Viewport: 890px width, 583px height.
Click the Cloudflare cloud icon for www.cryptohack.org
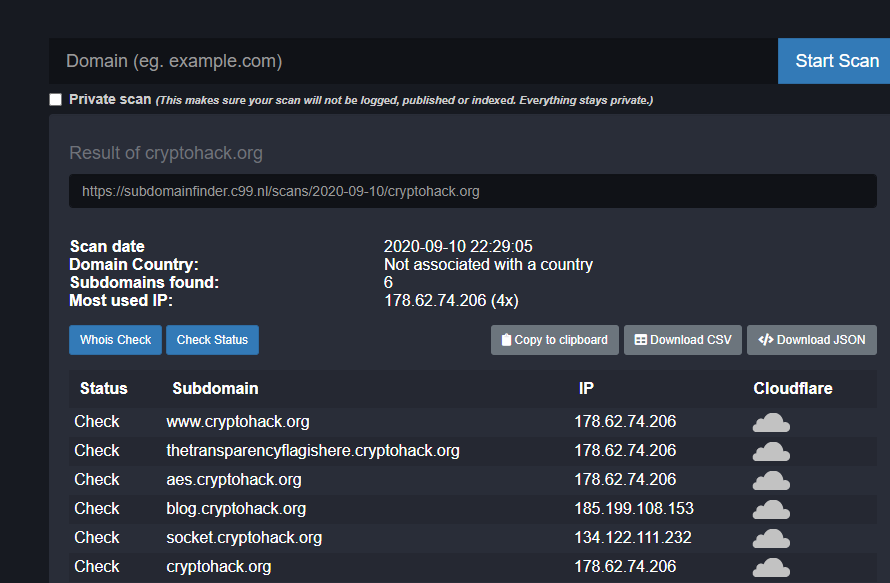pos(771,423)
